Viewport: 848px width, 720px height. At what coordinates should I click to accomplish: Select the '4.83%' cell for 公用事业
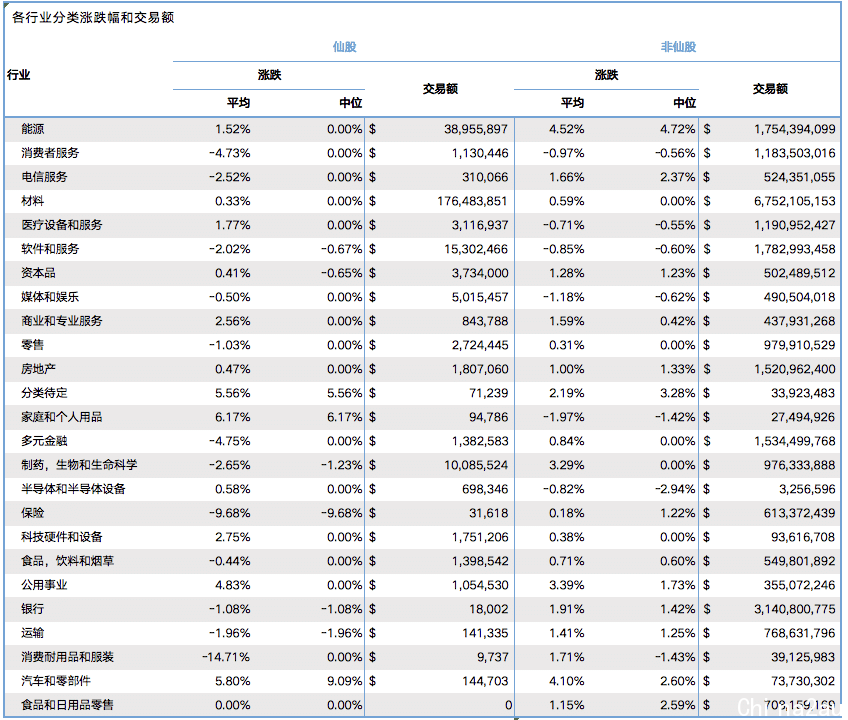(x=233, y=585)
